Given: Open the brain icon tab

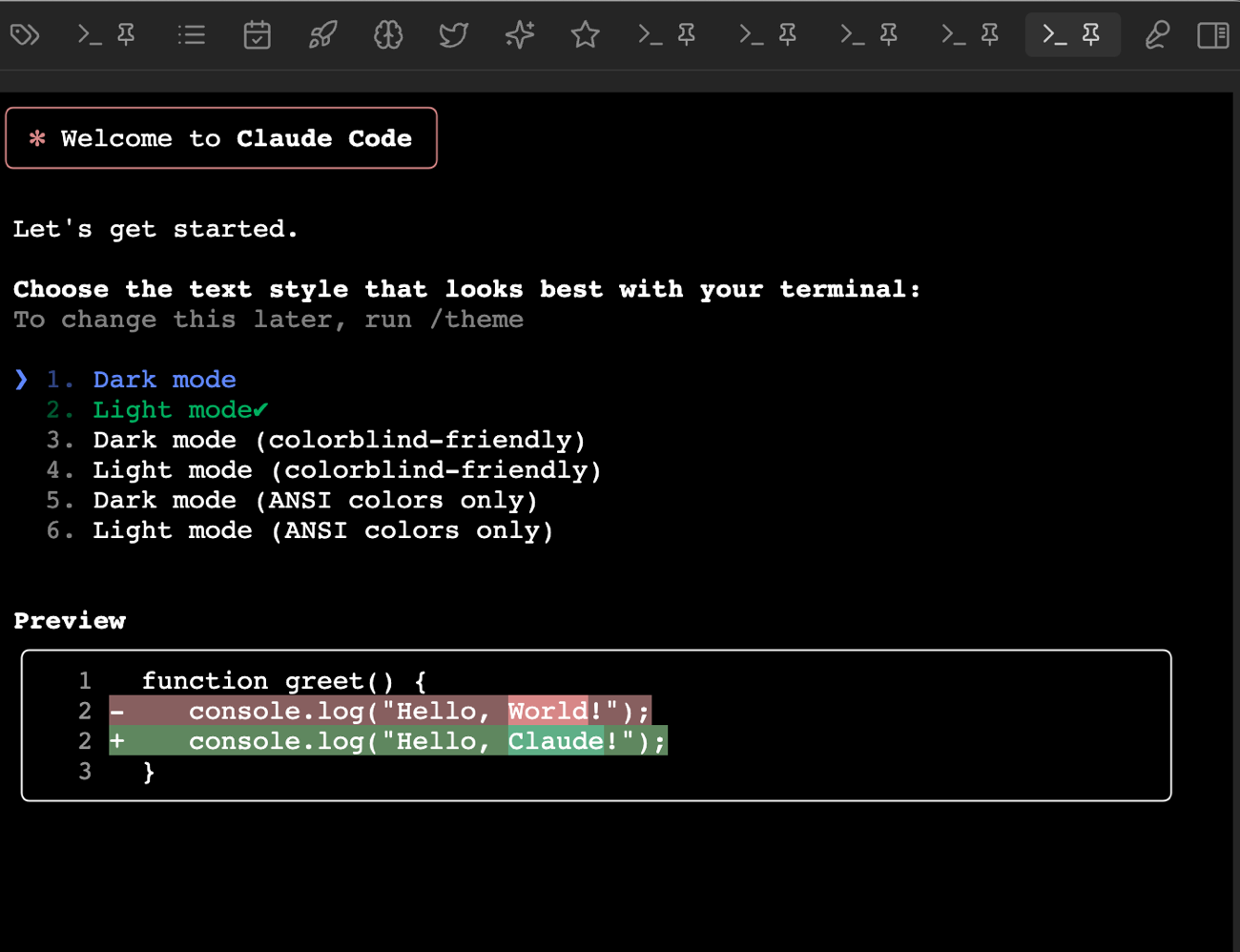Looking at the screenshot, I should pos(388,35).
